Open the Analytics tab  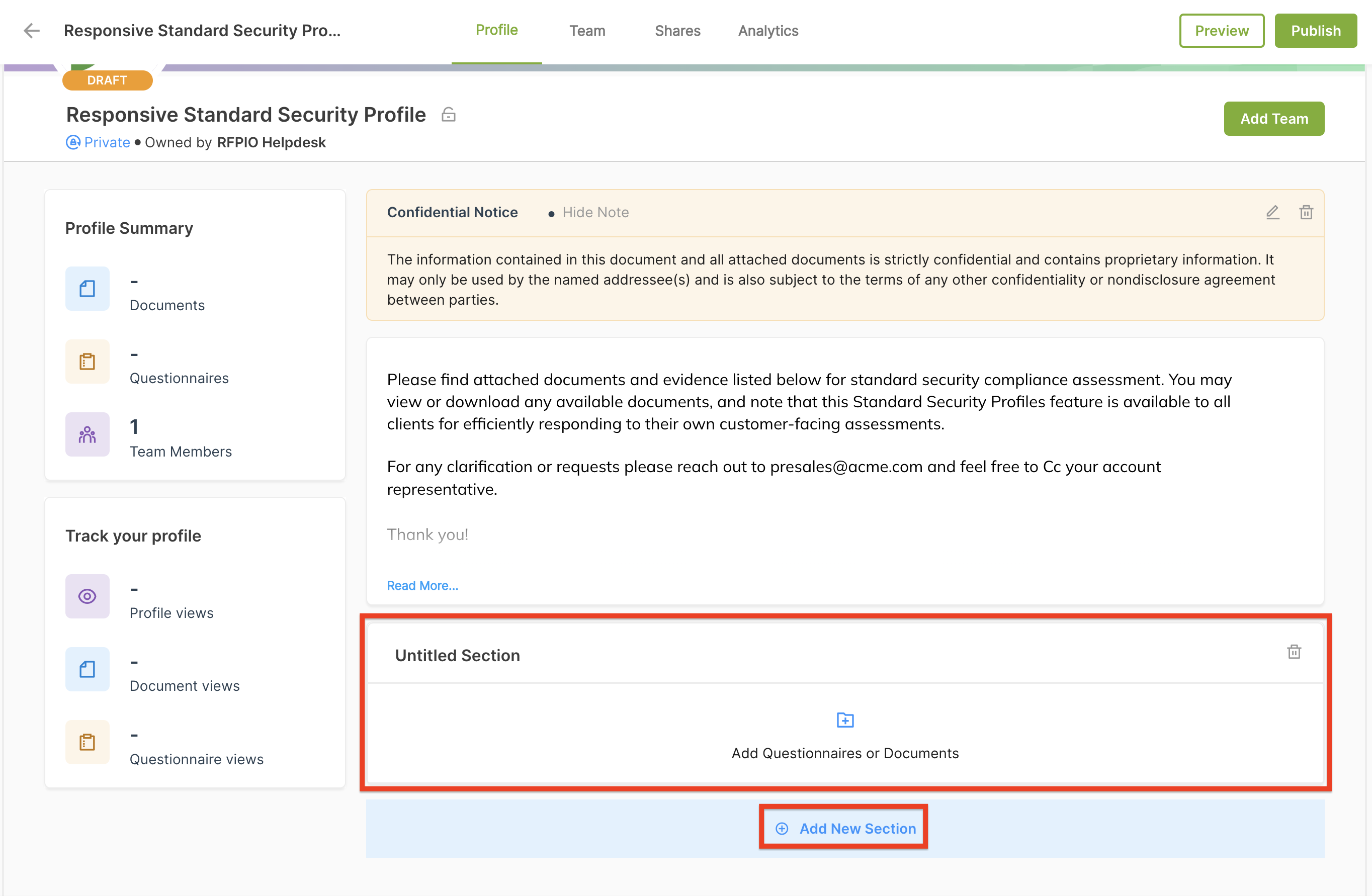click(768, 31)
